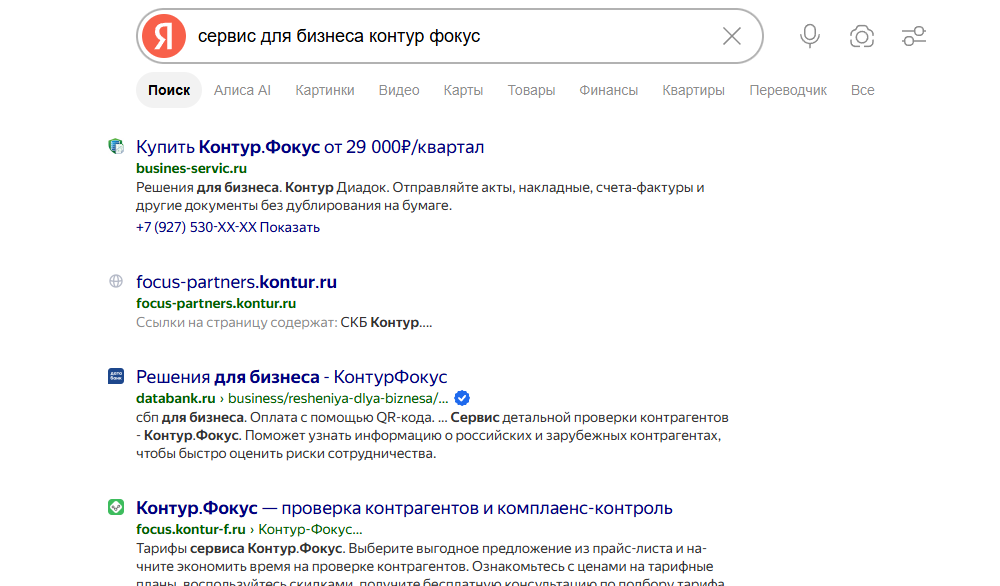Switch to the Квартиры tab
The height and width of the screenshot is (586, 1000).
tap(693, 91)
